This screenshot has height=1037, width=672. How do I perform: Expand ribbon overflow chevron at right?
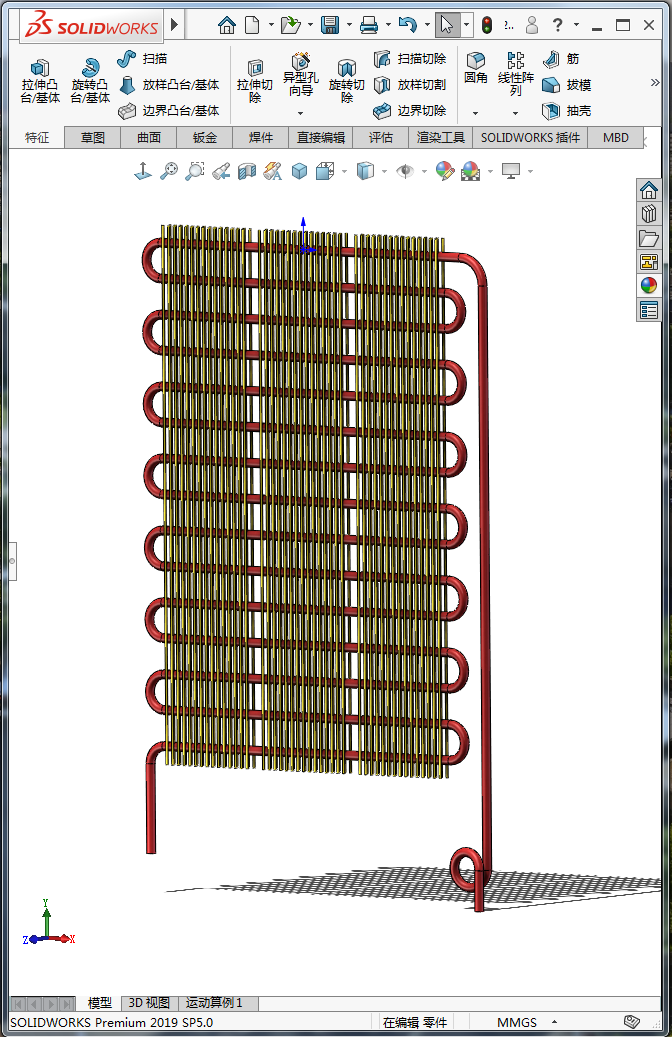(655, 82)
